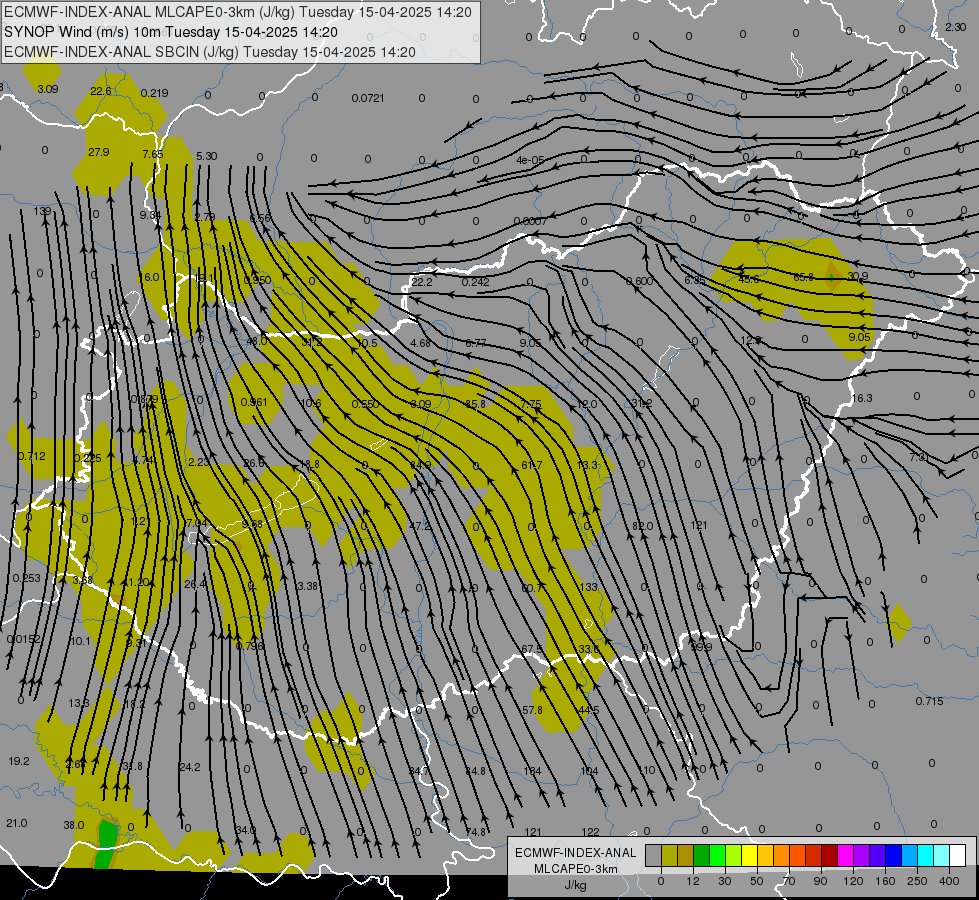
Task: Choose the magenta legend swatch
Action: [846, 856]
